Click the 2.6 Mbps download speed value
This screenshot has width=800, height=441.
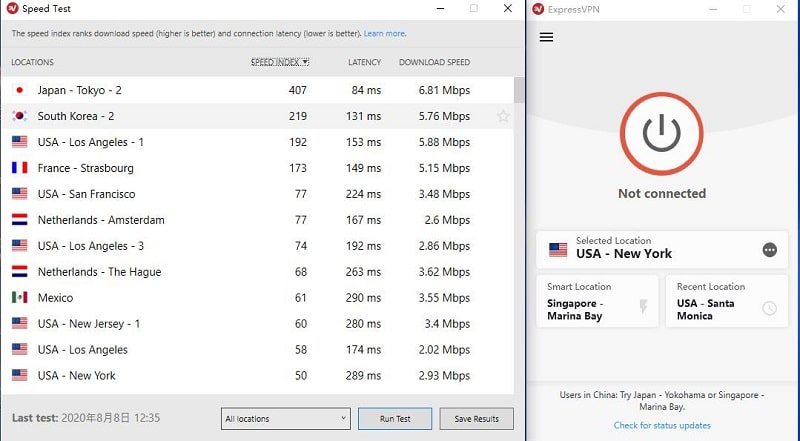pyautogui.click(x=447, y=220)
